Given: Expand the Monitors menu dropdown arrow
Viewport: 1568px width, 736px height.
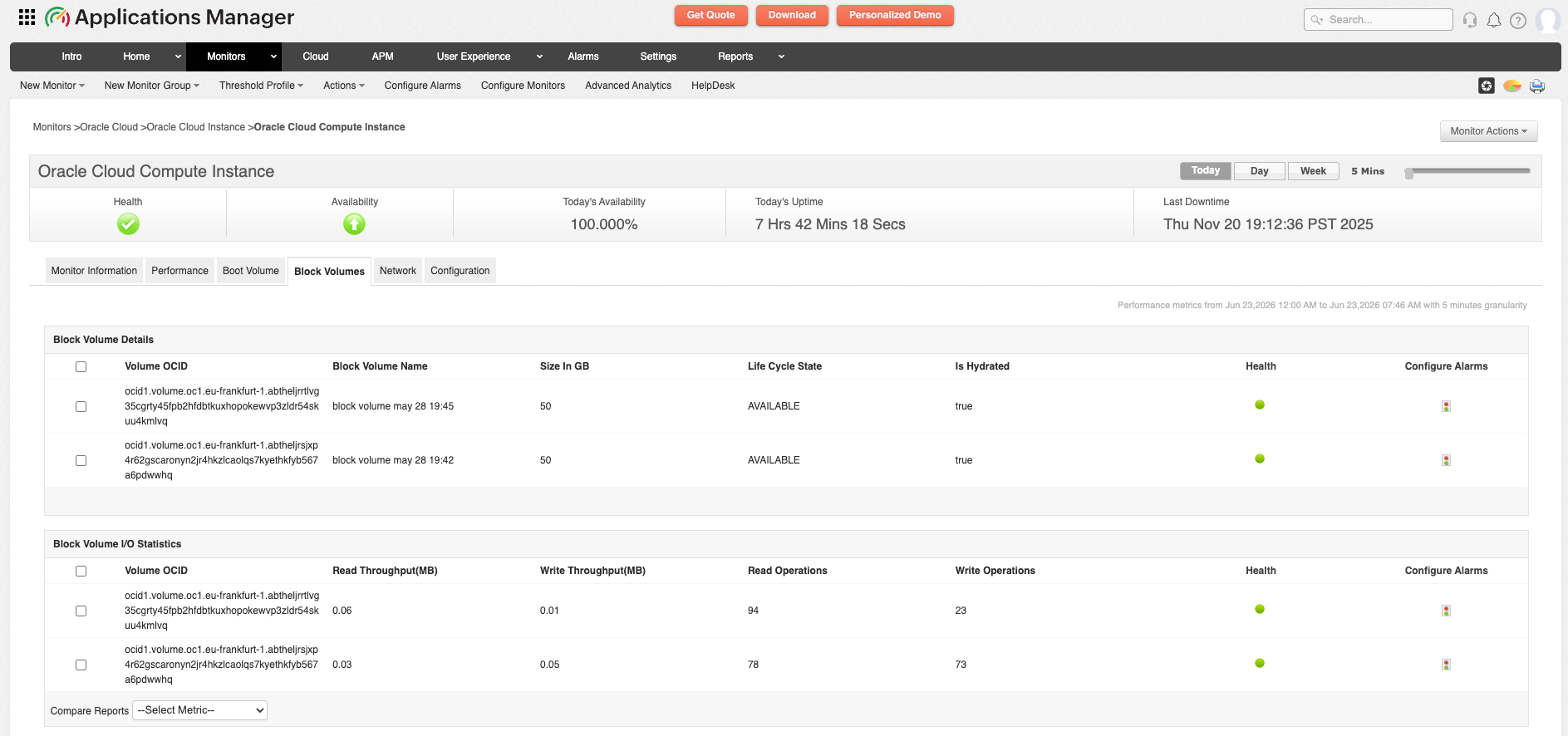Looking at the screenshot, I should click(273, 56).
